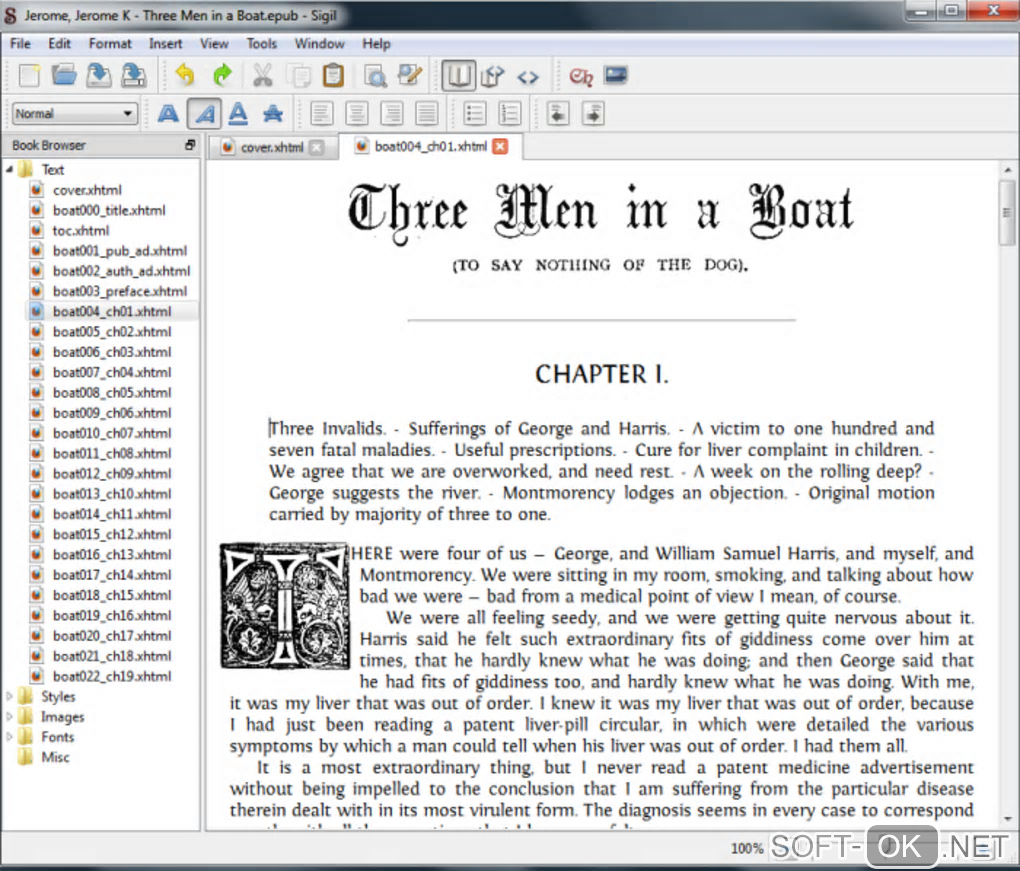This screenshot has height=871, width=1020.
Task: Open the Normal paragraph style dropdown
Action: click(75, 114)
